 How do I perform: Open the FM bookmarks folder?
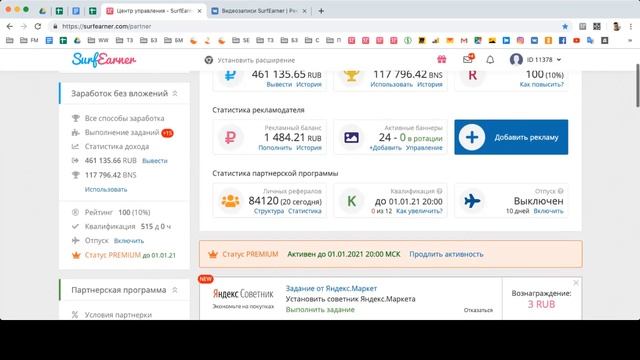[x=29, y=40]
